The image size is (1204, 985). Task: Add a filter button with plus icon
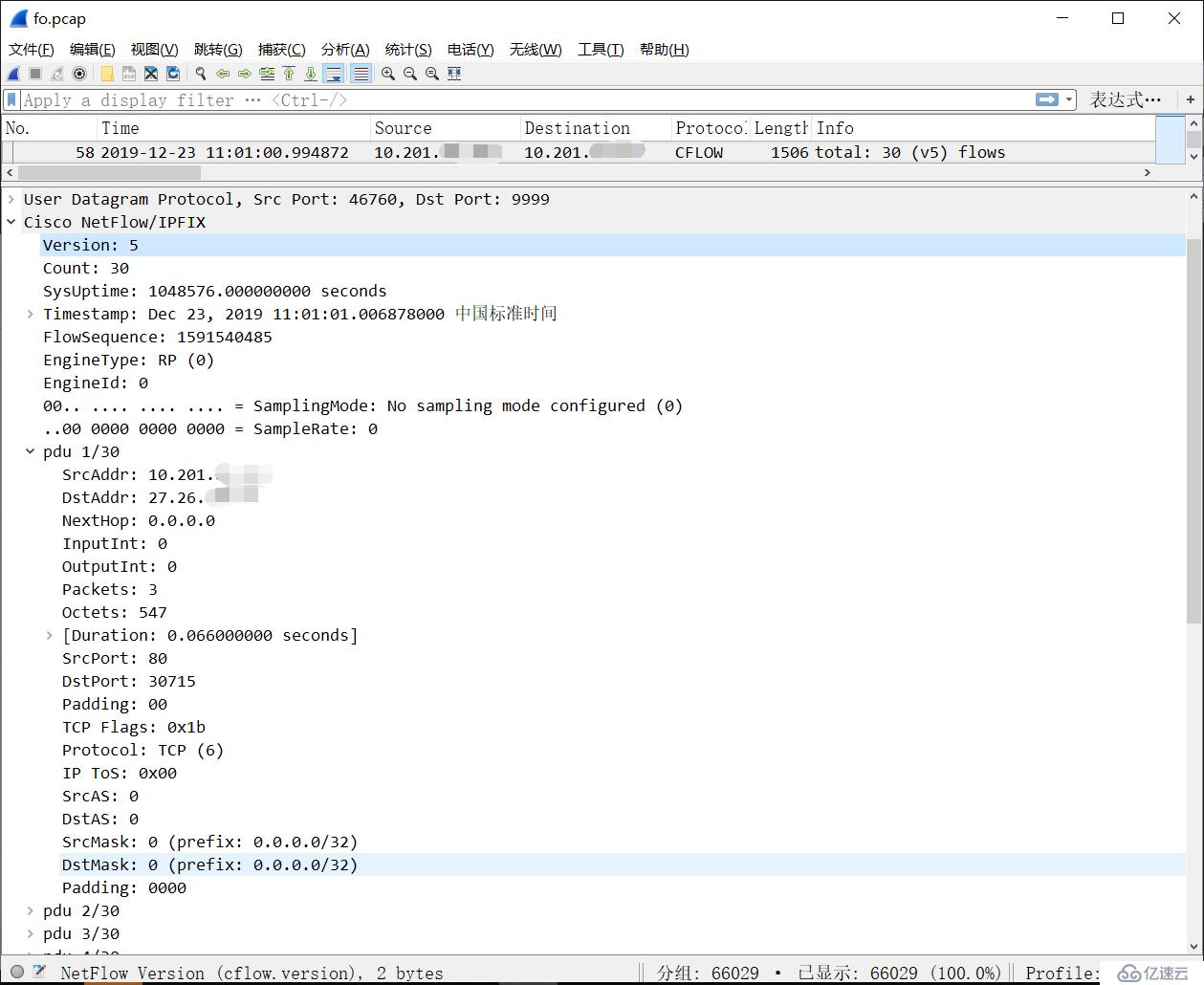pos(1191,99)
